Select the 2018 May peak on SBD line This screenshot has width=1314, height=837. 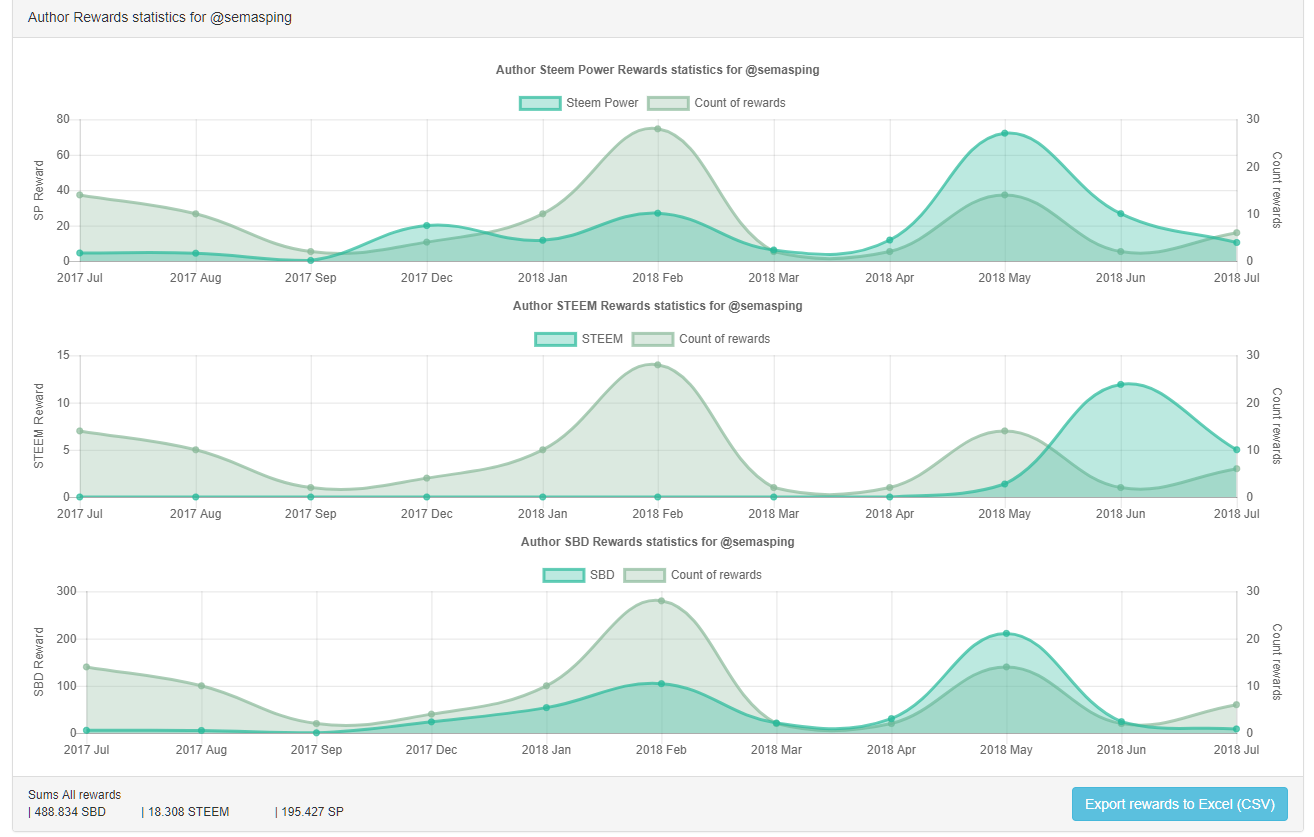1006,633
